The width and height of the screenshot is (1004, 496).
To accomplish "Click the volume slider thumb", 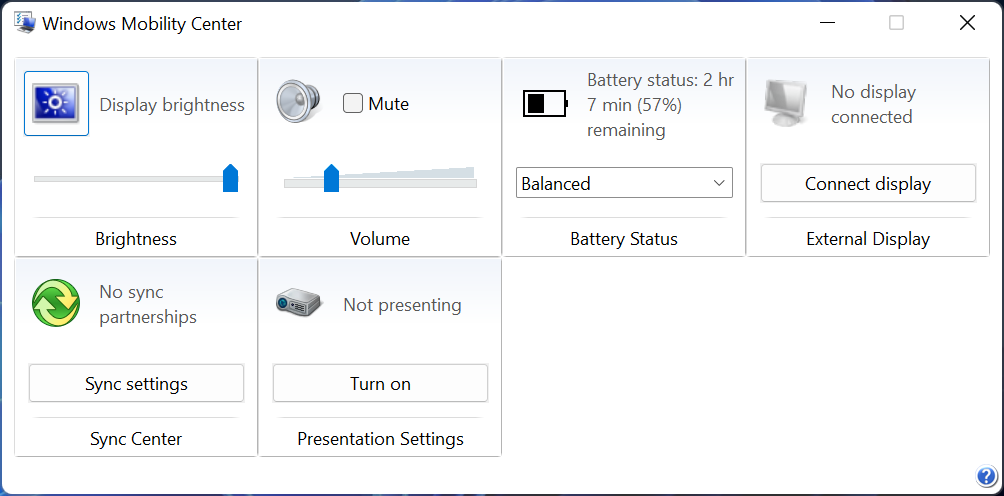I will coord(331,178).
